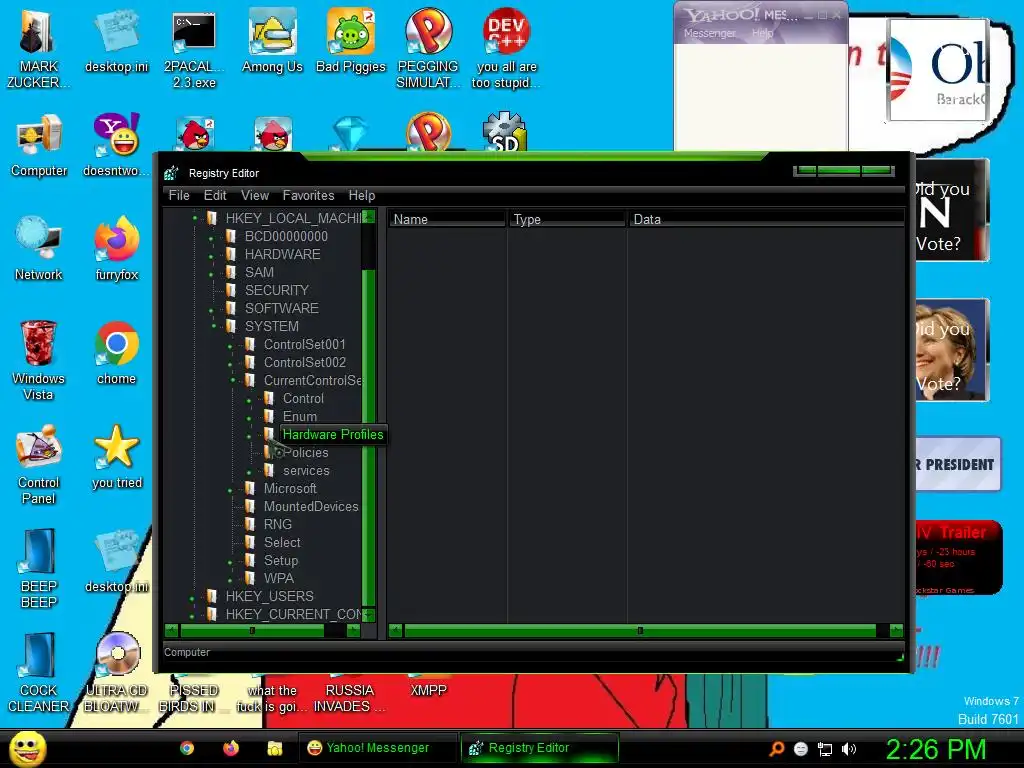Open the BEEP BEEP desktop icon
The width and height of the screenshot is (1024, 768).
[39, 568]
